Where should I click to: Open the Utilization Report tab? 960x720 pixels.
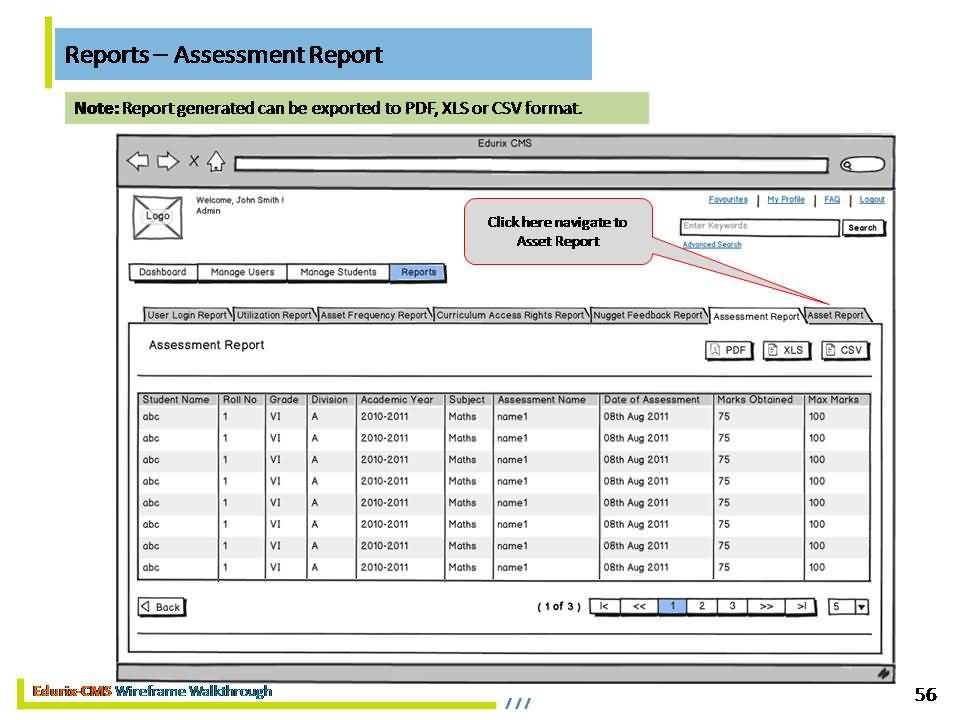[x=274, y=315]
